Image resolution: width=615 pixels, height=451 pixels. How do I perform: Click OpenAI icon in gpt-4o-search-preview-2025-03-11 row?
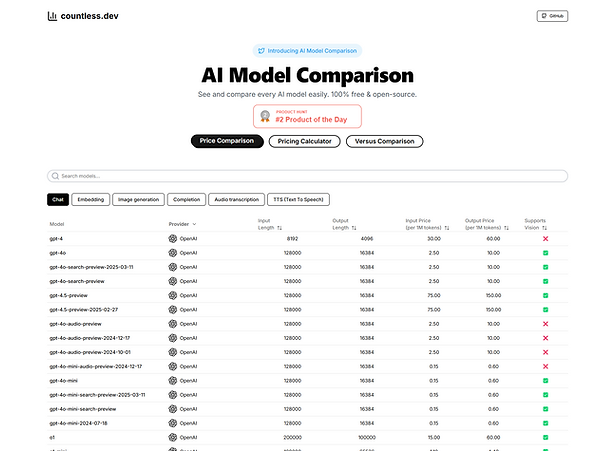click(x=173, y=267)
